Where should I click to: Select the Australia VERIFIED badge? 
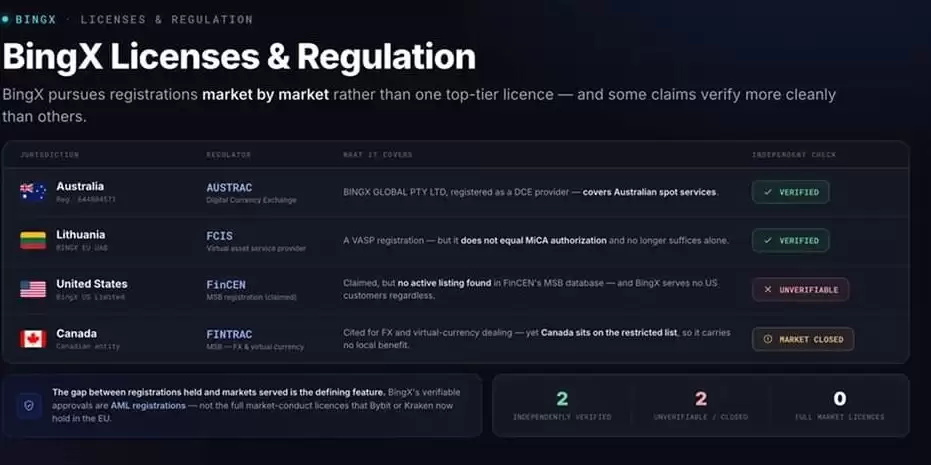pyautogui.click(x=790, y=192)
